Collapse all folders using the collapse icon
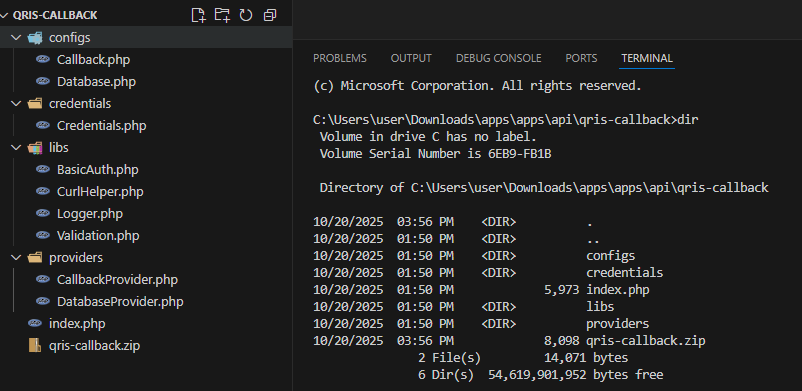 click(x=270, y=15)
